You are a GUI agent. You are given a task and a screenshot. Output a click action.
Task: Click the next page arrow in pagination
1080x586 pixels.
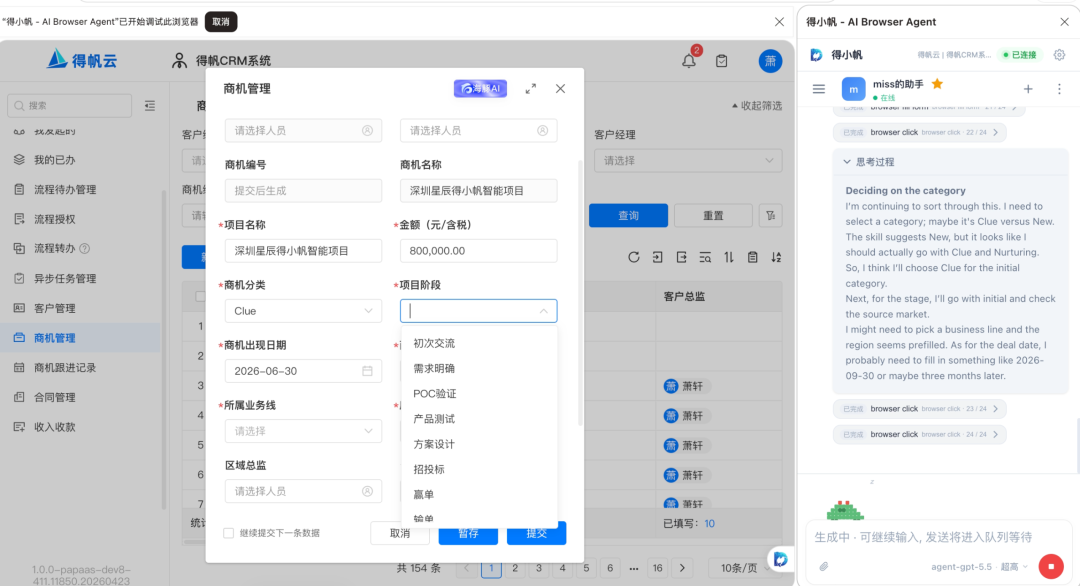[682, 568]
